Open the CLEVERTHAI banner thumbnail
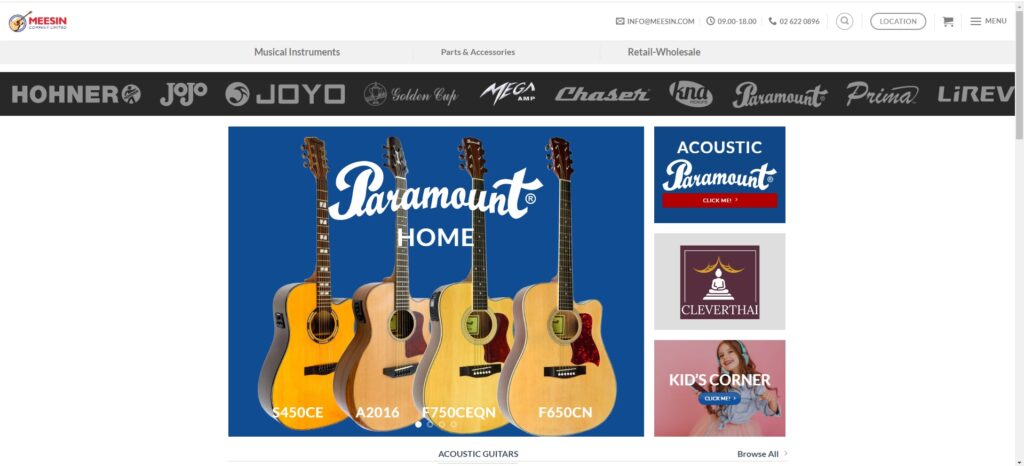 click(x=720, y=281)
